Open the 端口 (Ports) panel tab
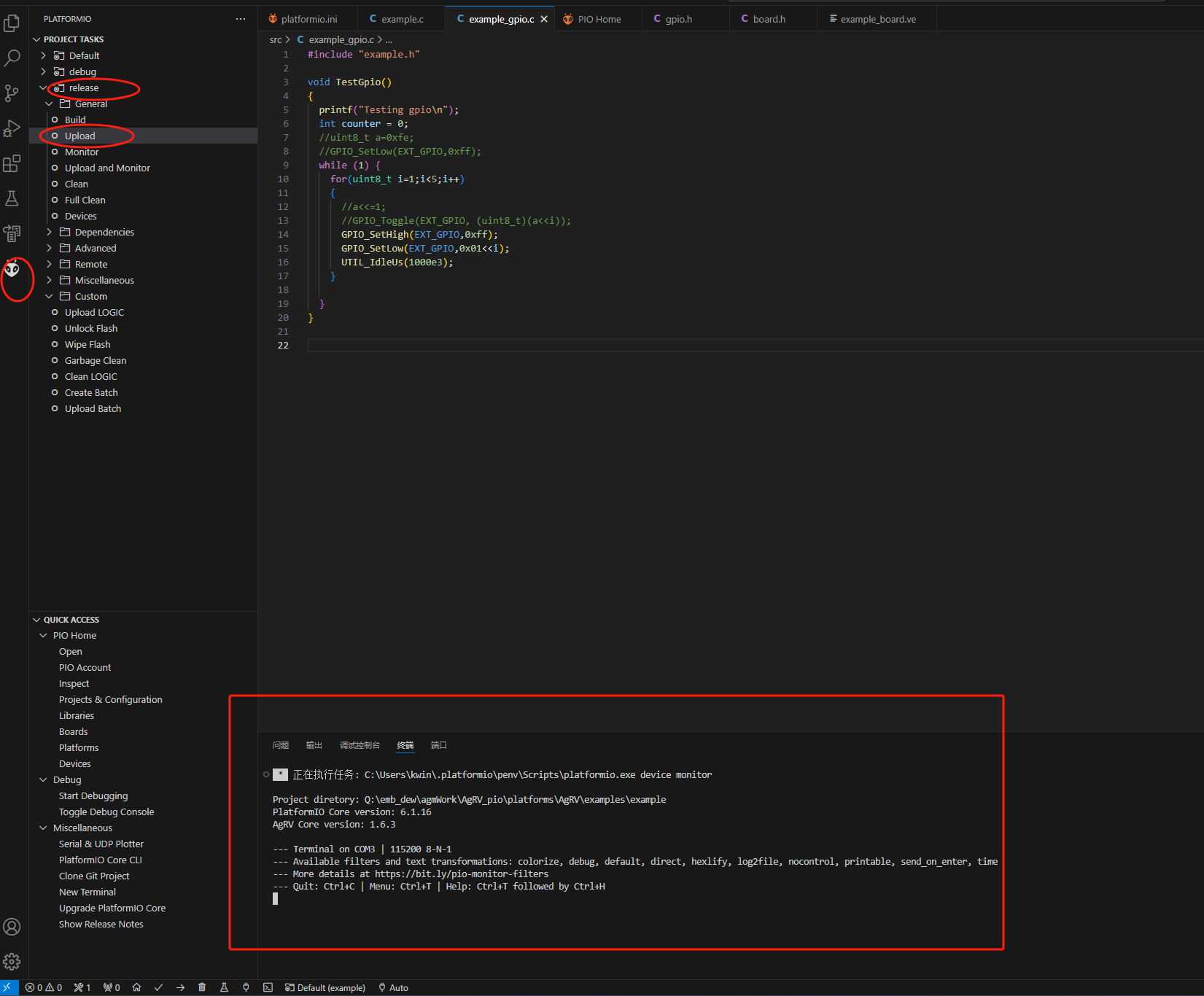Viewport: 1204px width, 996px height. 439,745
